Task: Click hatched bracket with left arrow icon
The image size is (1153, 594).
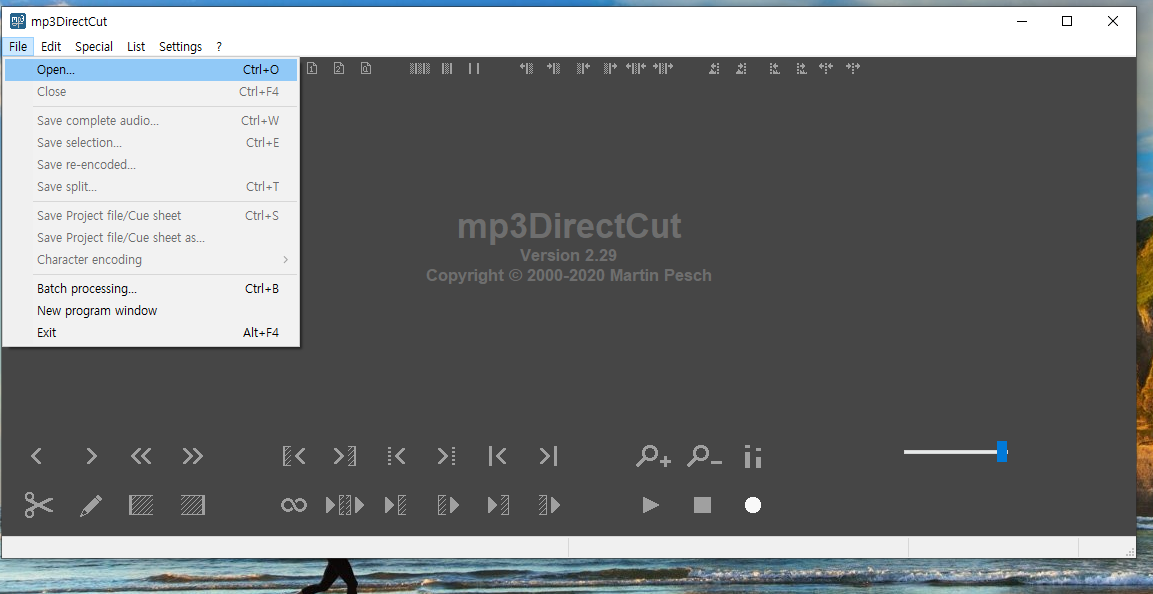Action: pos(293,457)
